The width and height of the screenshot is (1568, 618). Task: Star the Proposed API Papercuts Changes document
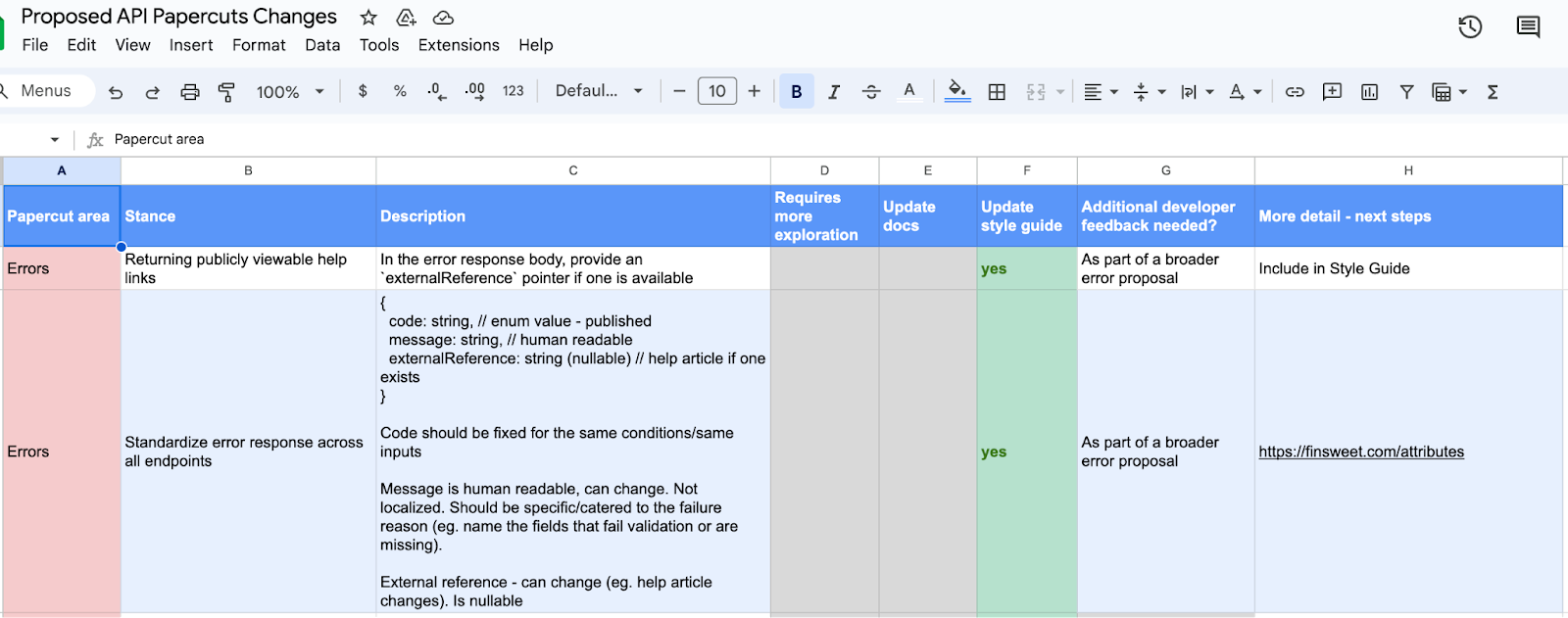click(x=368, y=18)
